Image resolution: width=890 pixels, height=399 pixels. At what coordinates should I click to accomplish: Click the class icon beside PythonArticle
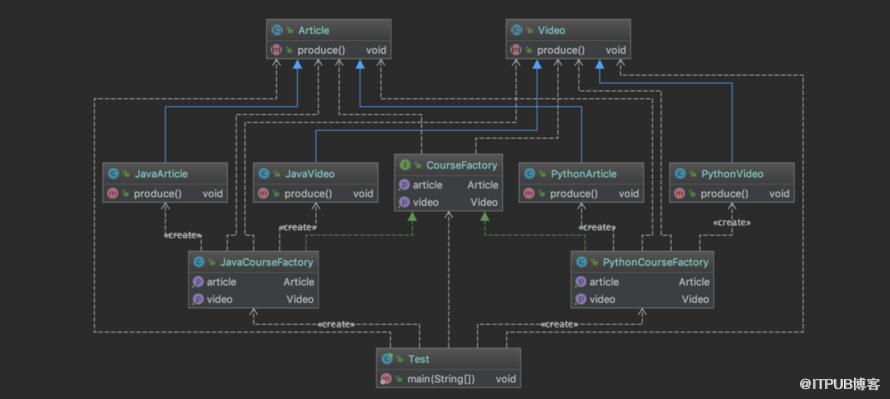530,174
